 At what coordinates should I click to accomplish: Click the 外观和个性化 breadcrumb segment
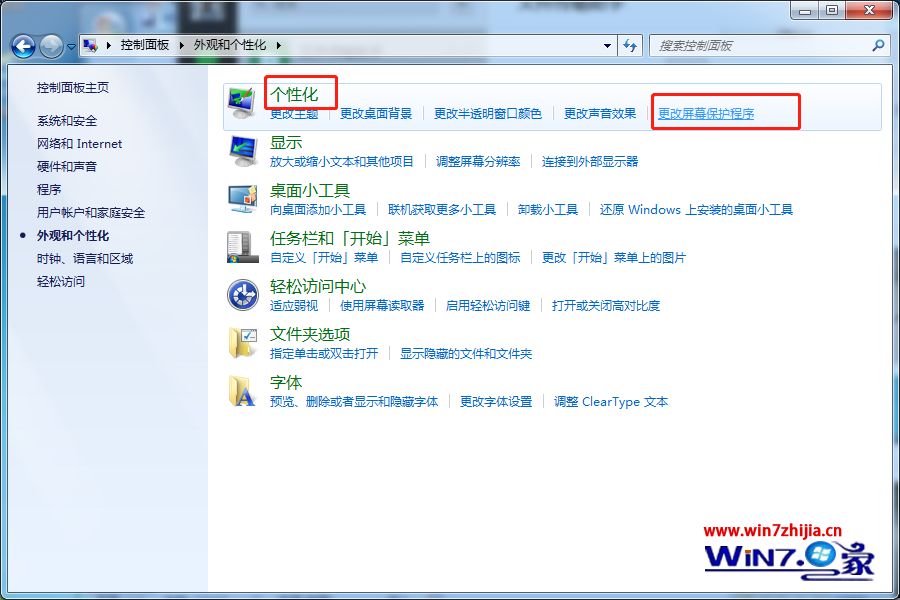coord(230,45)
